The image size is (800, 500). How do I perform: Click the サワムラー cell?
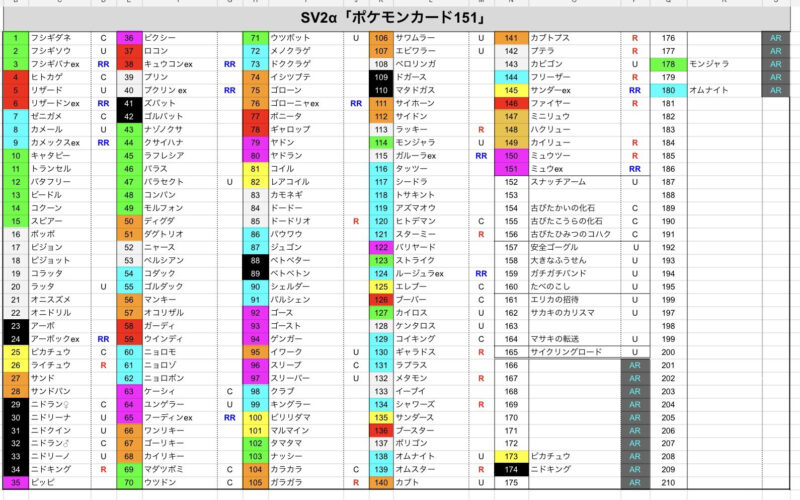click(x=431, y=38)
